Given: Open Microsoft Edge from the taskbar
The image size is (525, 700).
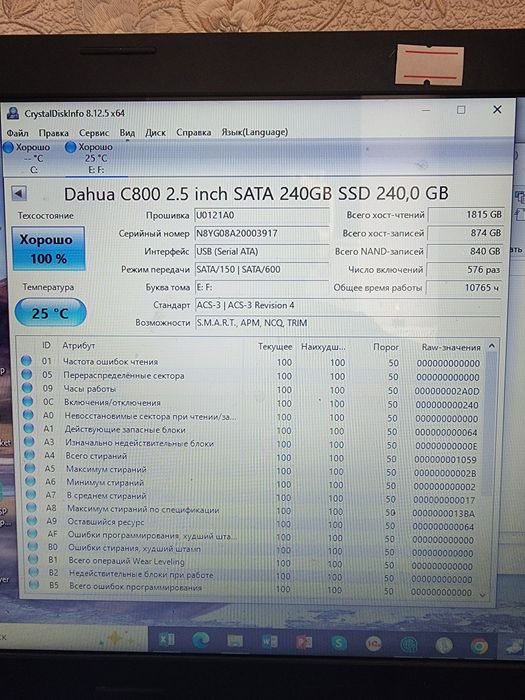Looking at the screenshot, I should click(200, 640).
